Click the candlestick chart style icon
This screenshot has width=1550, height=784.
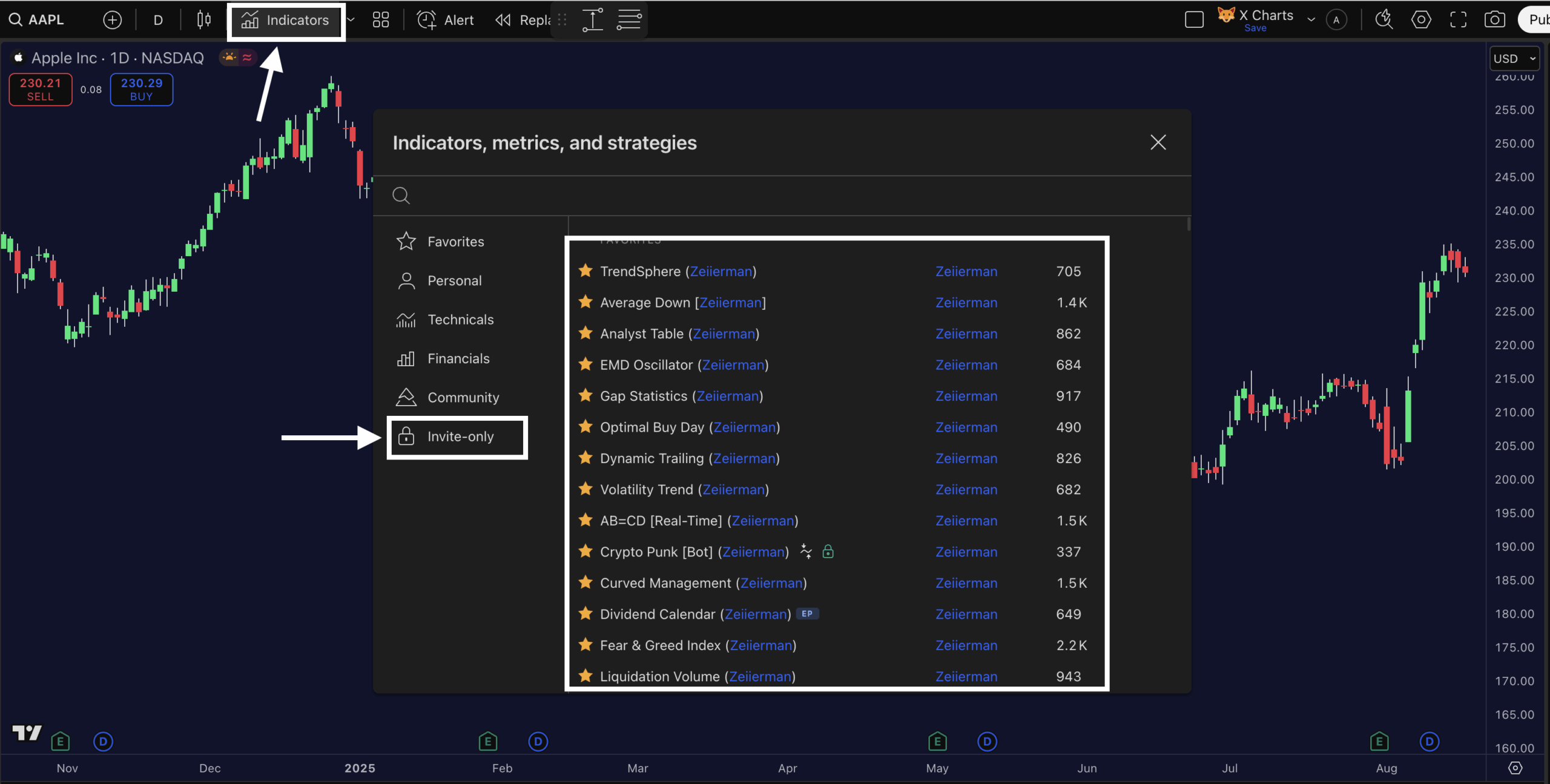204,20
